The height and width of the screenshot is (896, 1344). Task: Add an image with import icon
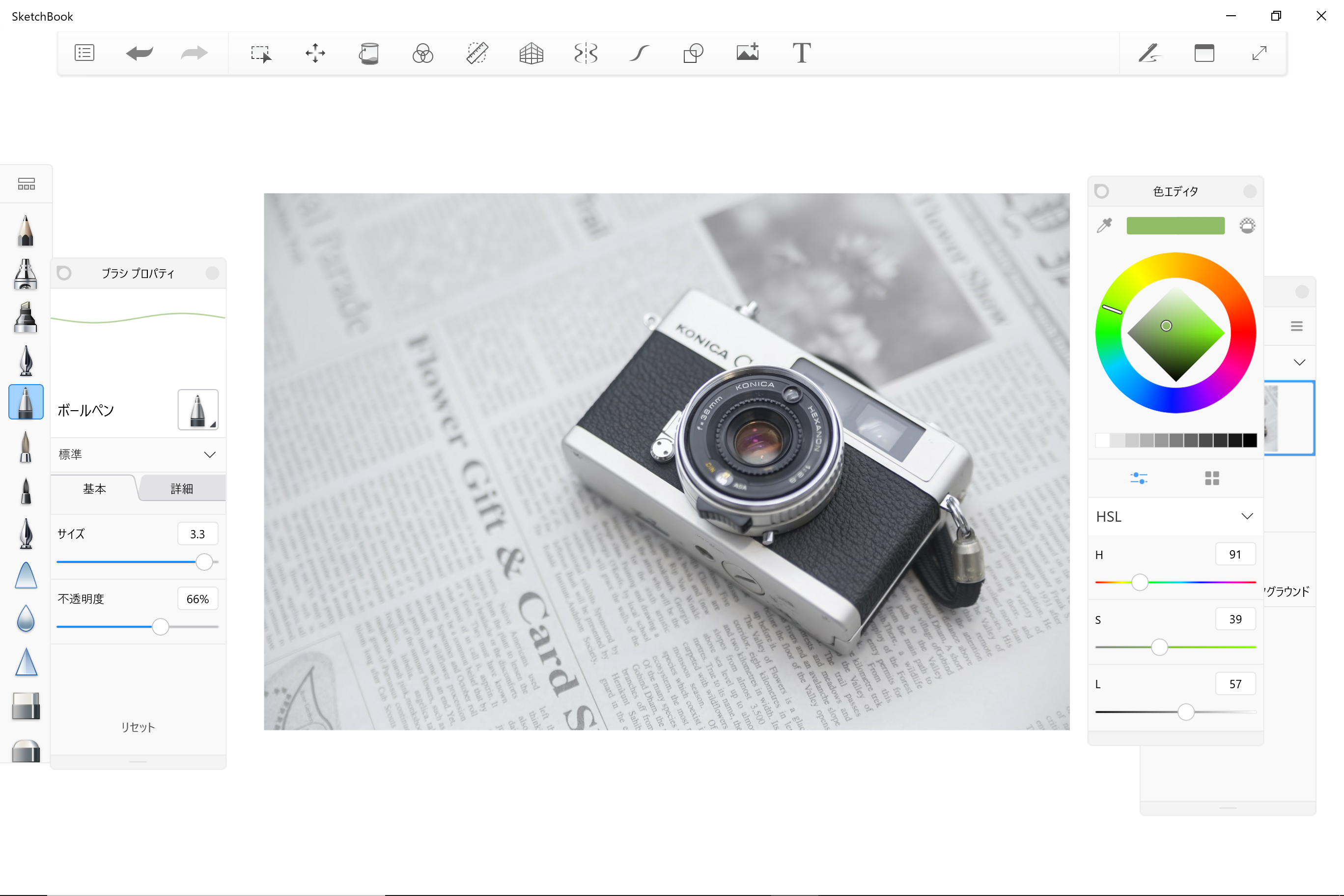coord(748,52)
